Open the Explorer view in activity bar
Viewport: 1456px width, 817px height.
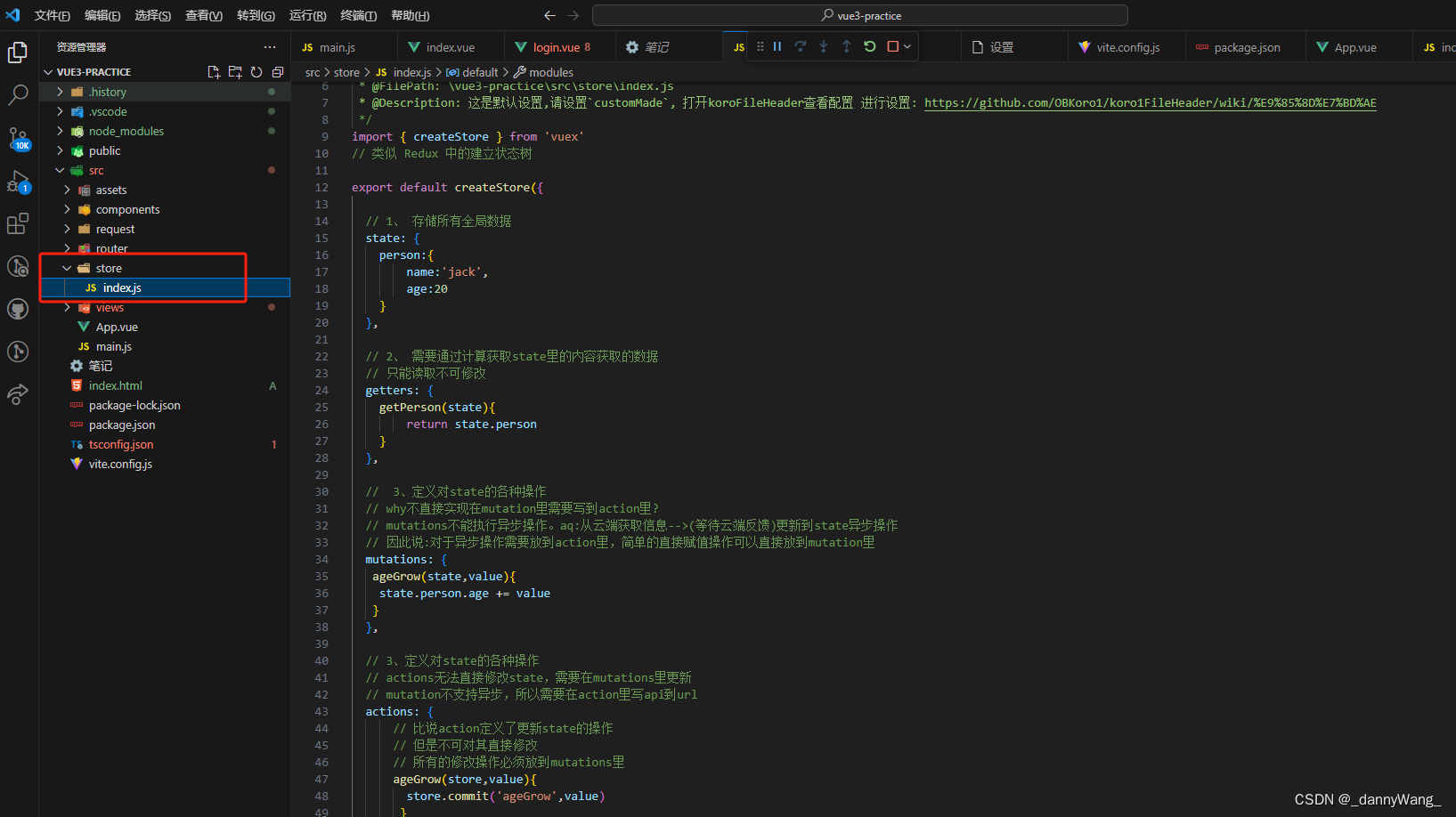[18, 53]
